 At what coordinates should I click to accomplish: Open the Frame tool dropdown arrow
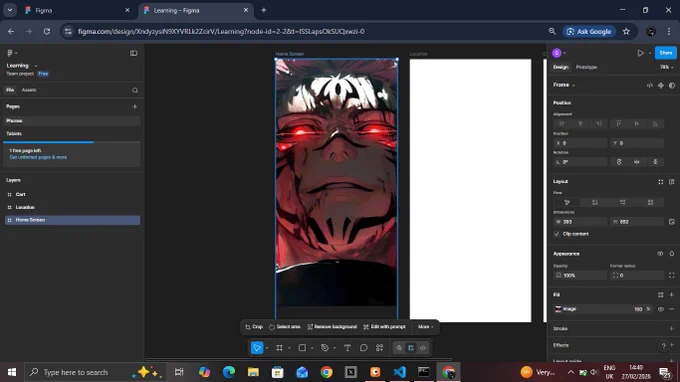(x=289, y=348)
